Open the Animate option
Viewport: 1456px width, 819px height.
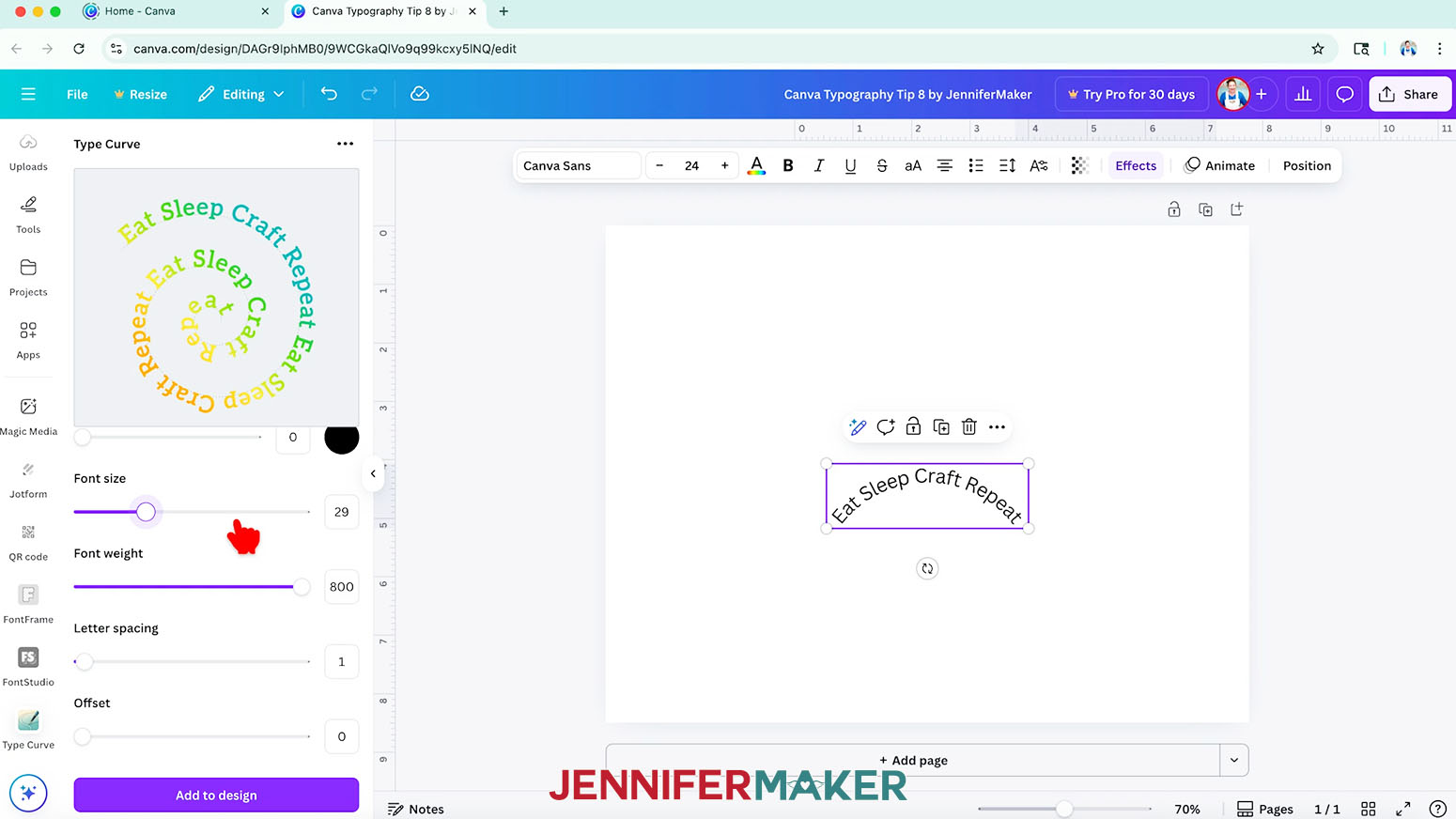tap(1220, 165)
